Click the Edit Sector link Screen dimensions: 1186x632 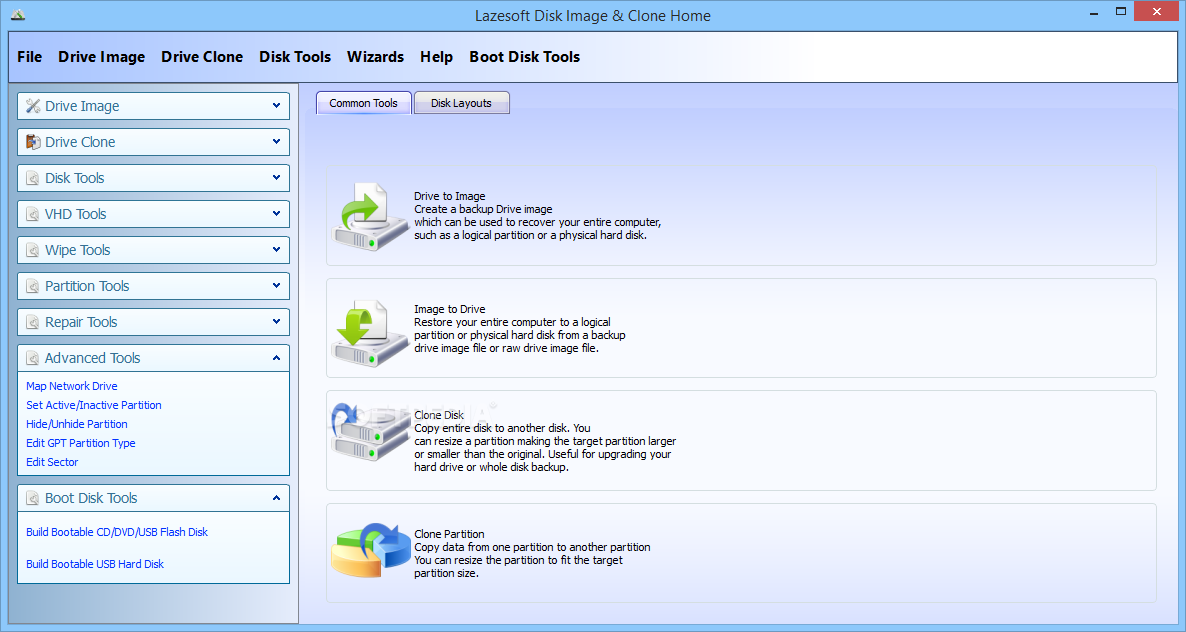pyautogui.click(x=52, y=462)
